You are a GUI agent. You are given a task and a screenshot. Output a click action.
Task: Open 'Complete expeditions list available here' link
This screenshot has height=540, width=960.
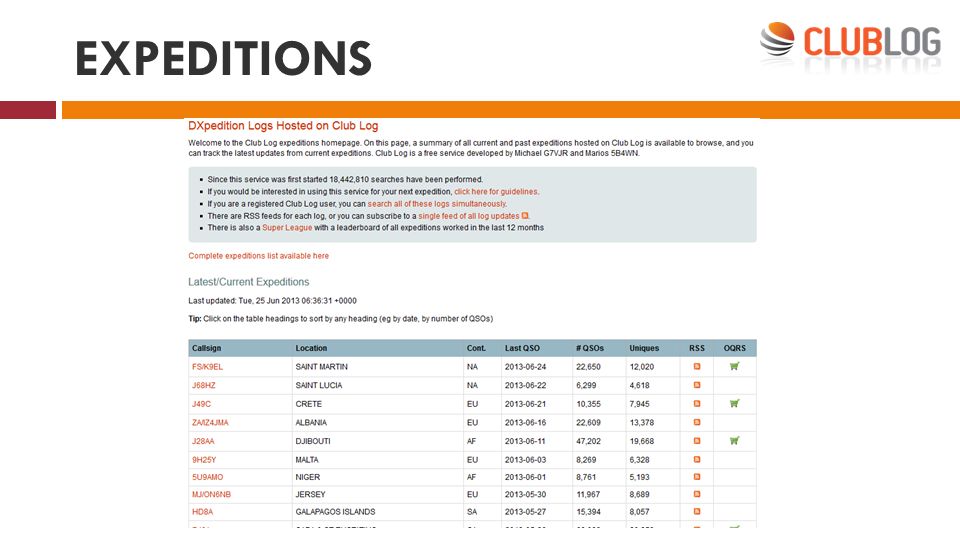(258, 256)
